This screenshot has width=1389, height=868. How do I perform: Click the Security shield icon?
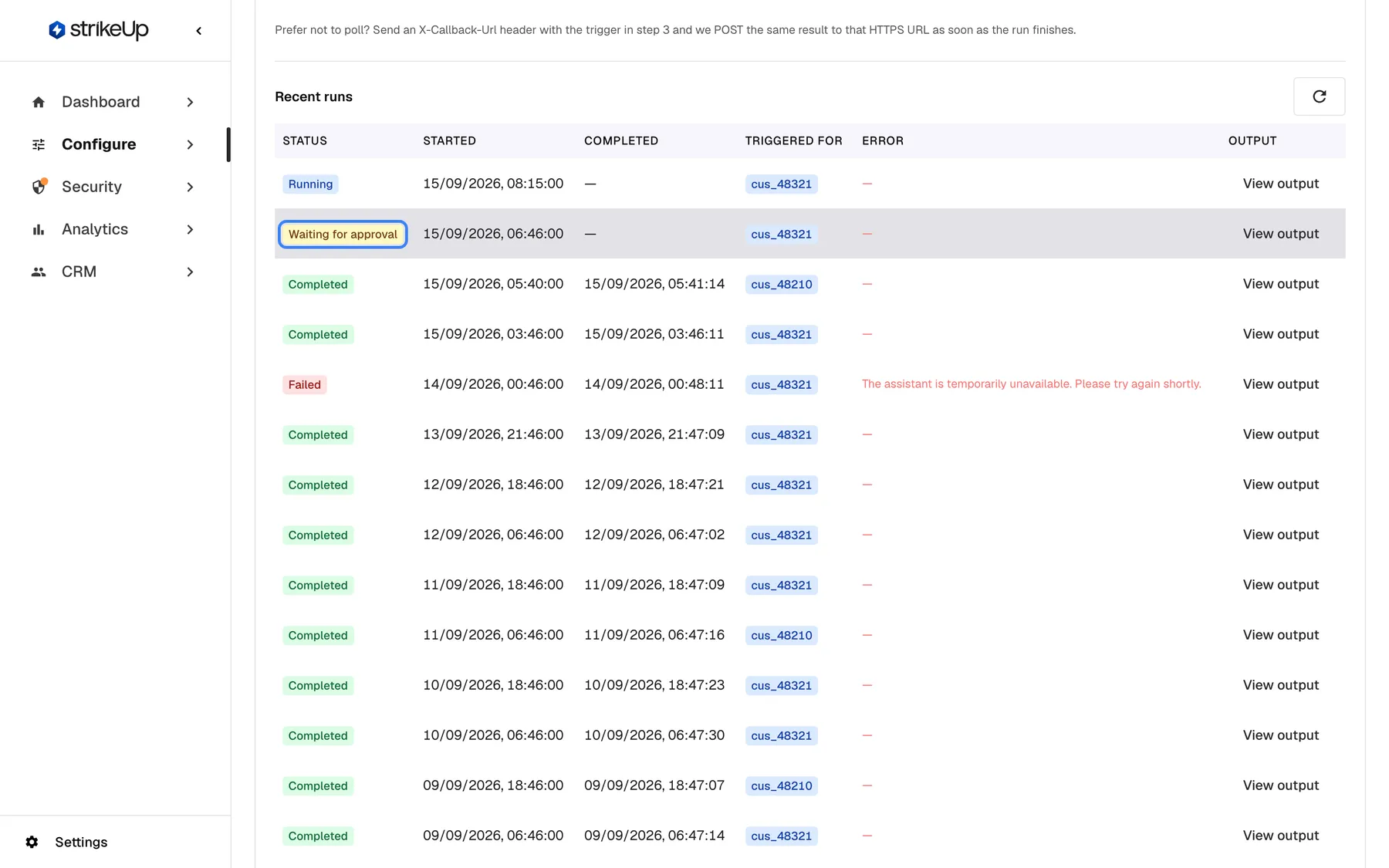point(39,187)
